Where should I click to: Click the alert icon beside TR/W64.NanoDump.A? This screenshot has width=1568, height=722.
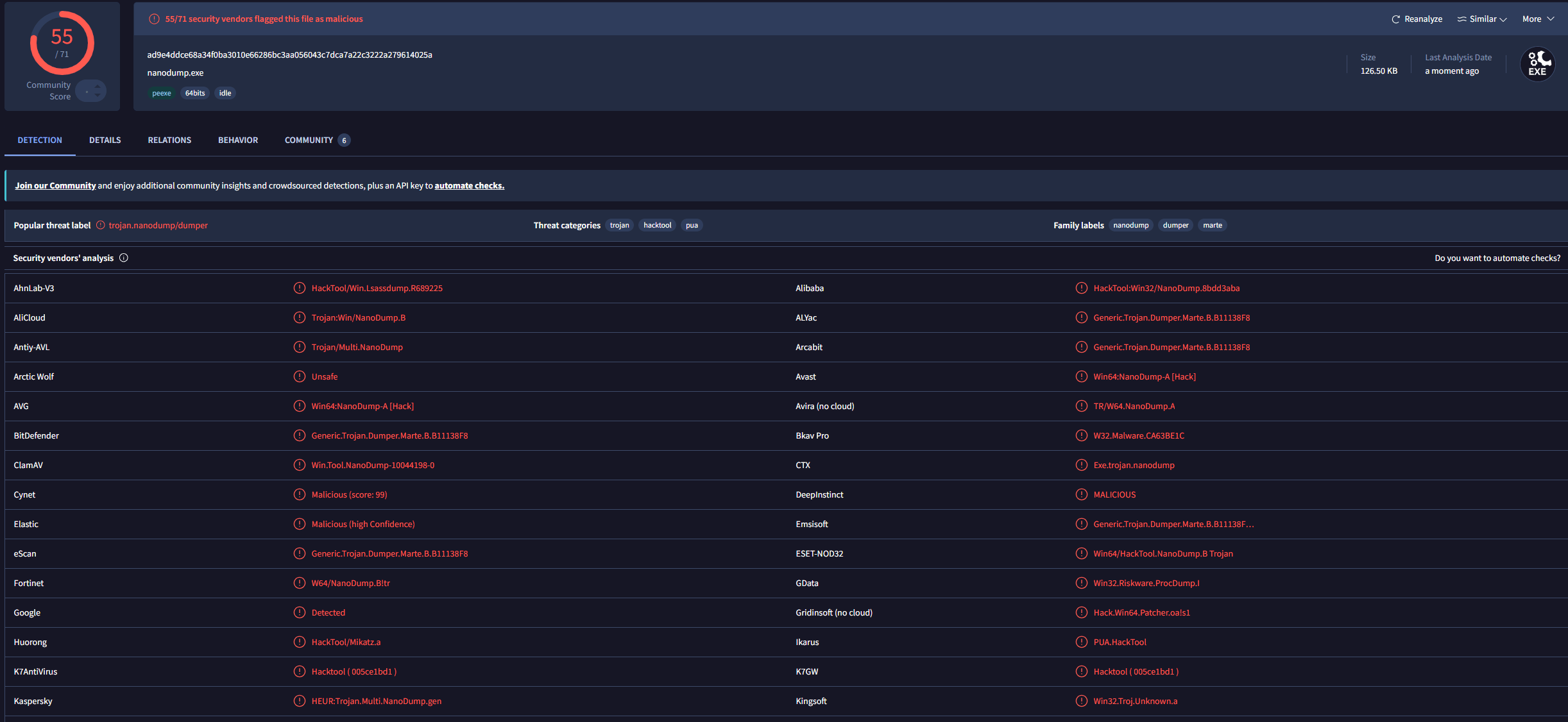pyautogui.click(x=1082, y=406)
